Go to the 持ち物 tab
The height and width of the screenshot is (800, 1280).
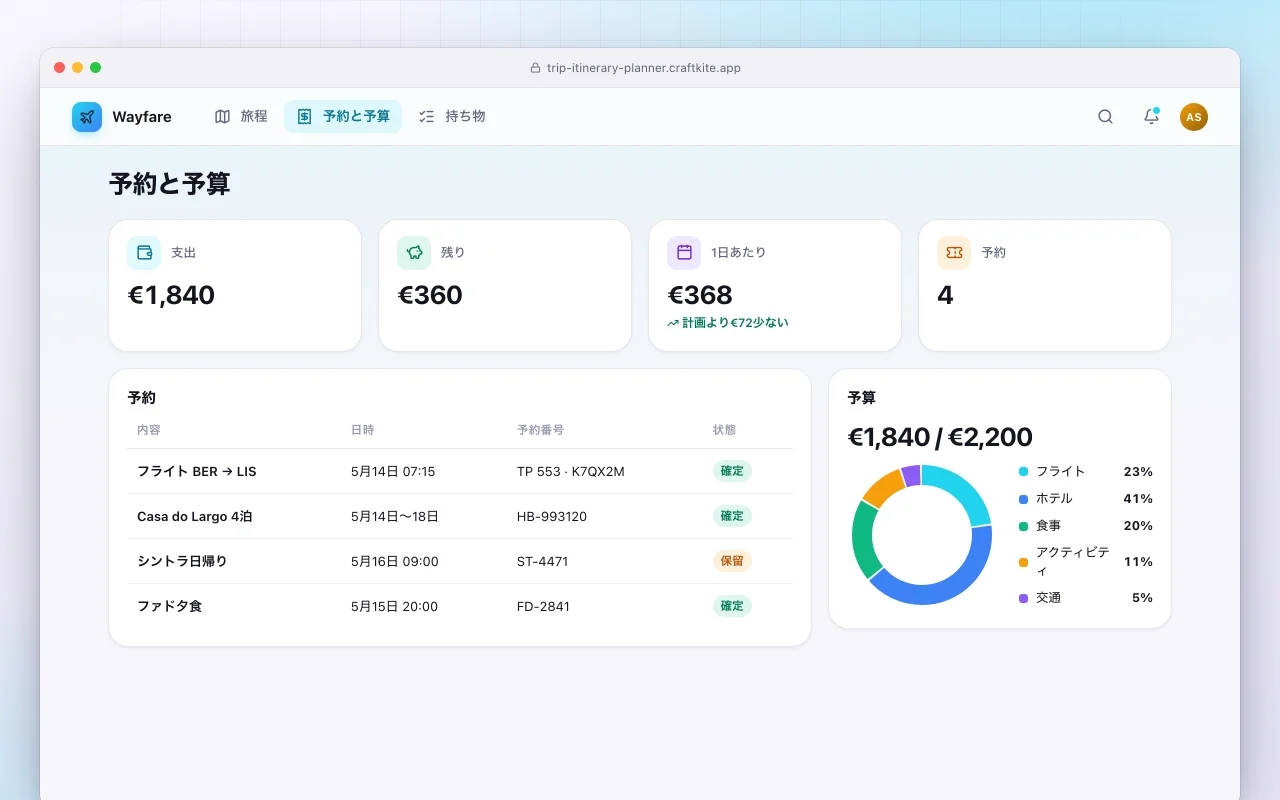pyautogui.click(x=452, y=117)
